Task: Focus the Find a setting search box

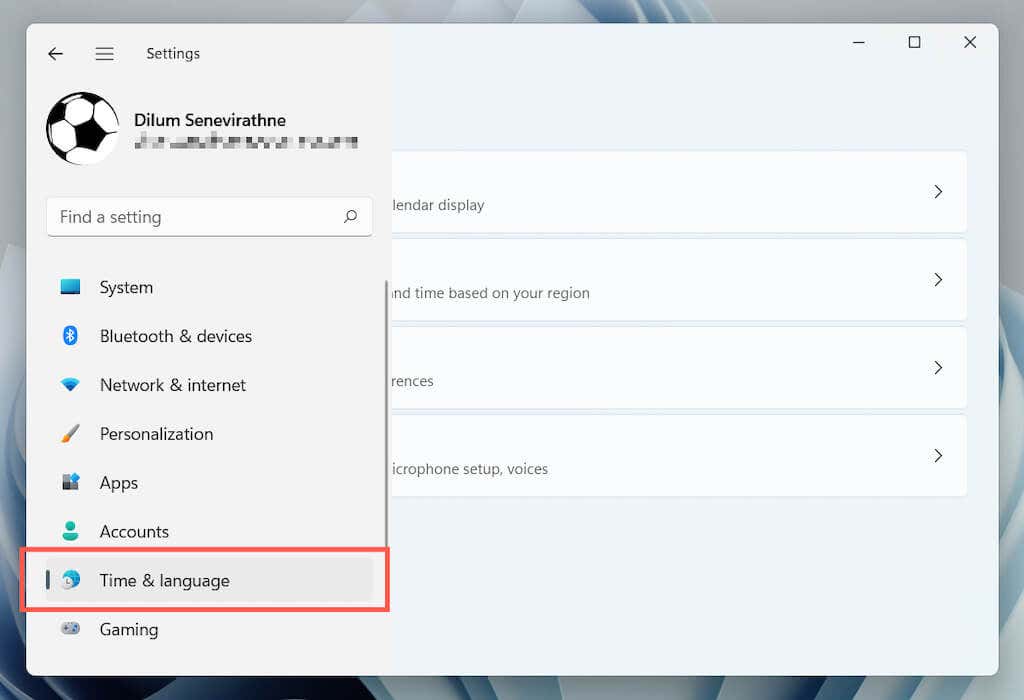Action: pos(210,217)
